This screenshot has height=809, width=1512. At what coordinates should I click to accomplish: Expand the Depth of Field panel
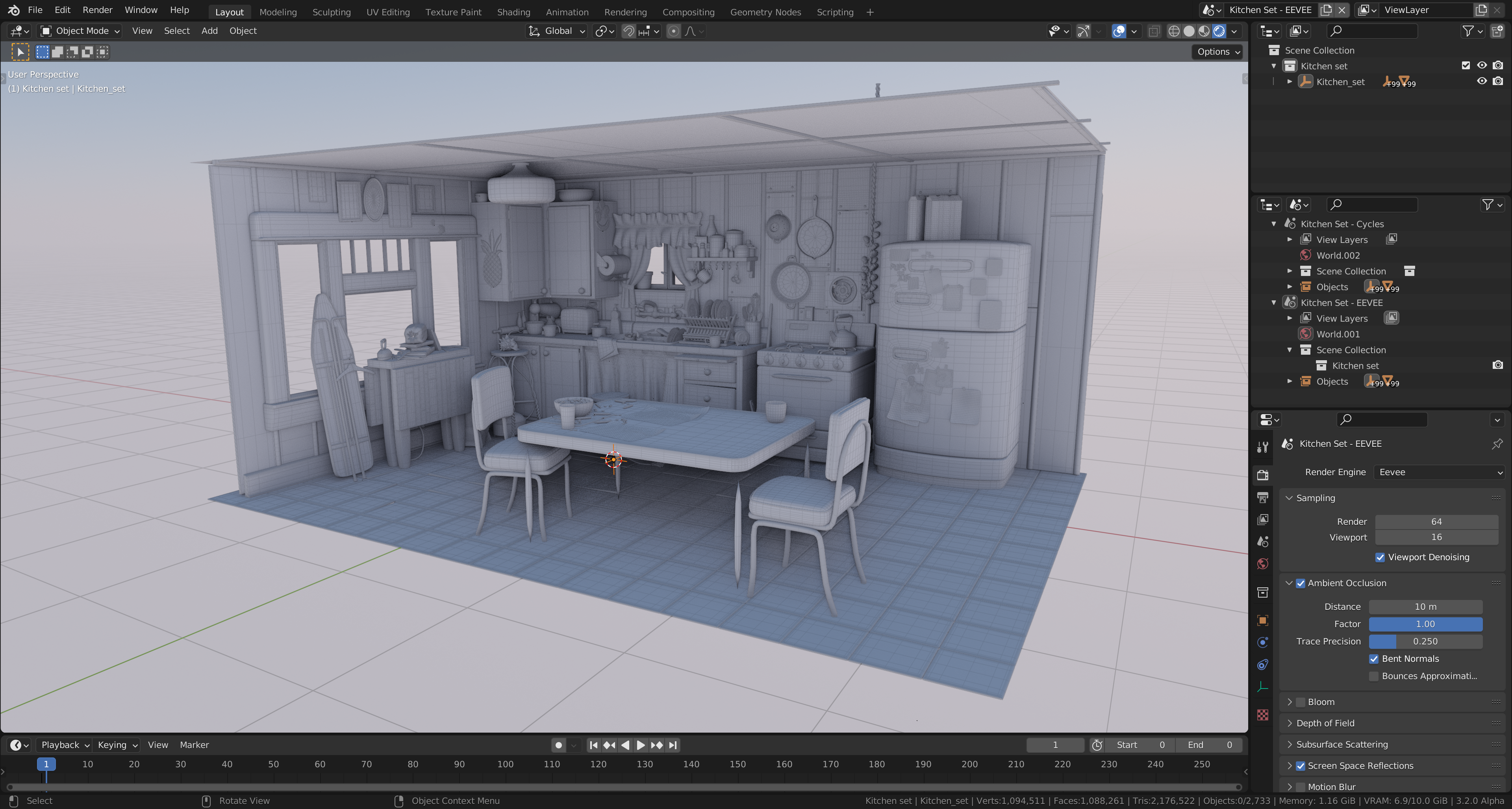tap(1289, 723)
